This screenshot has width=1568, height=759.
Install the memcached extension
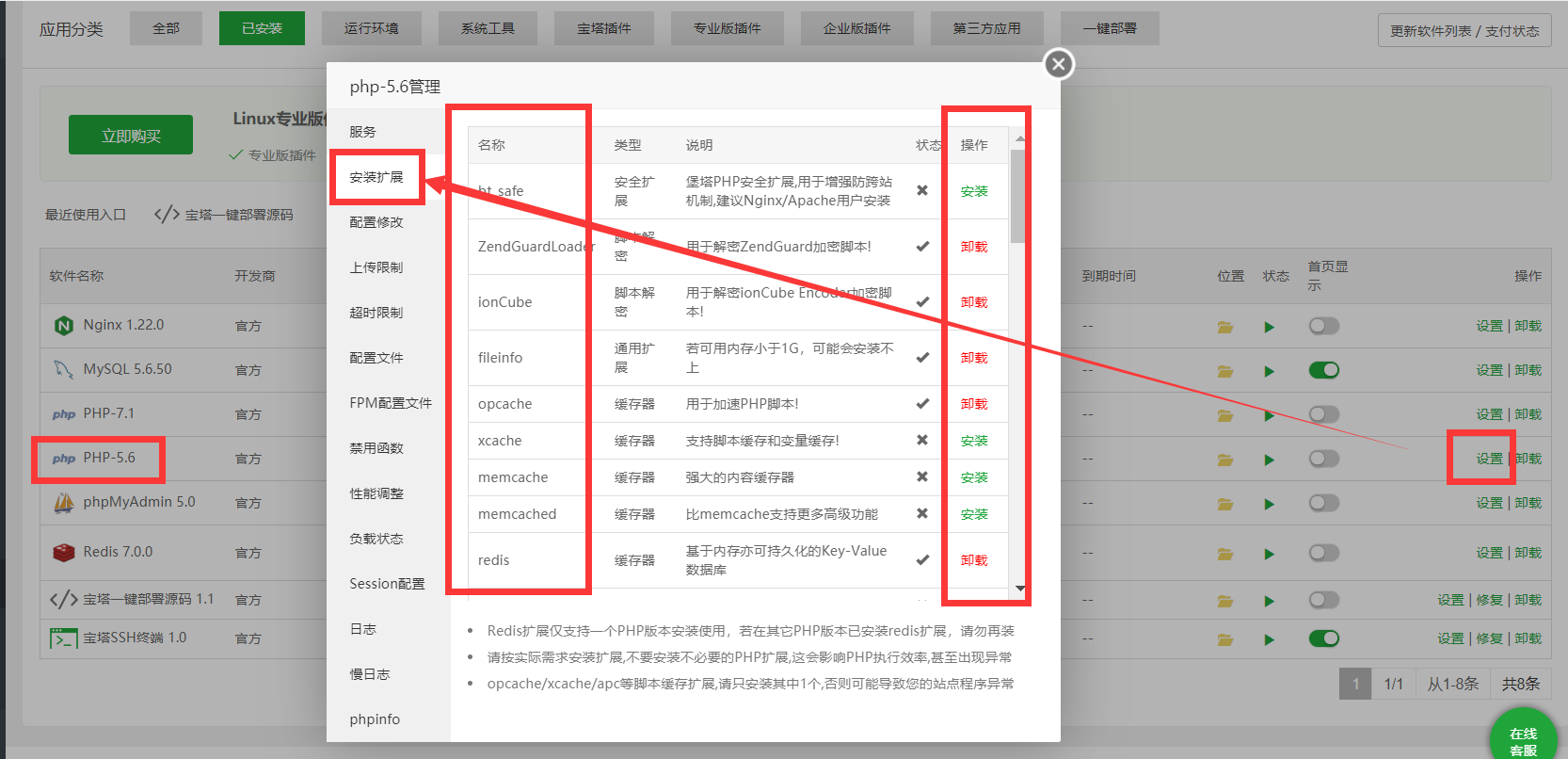point(974,514)
